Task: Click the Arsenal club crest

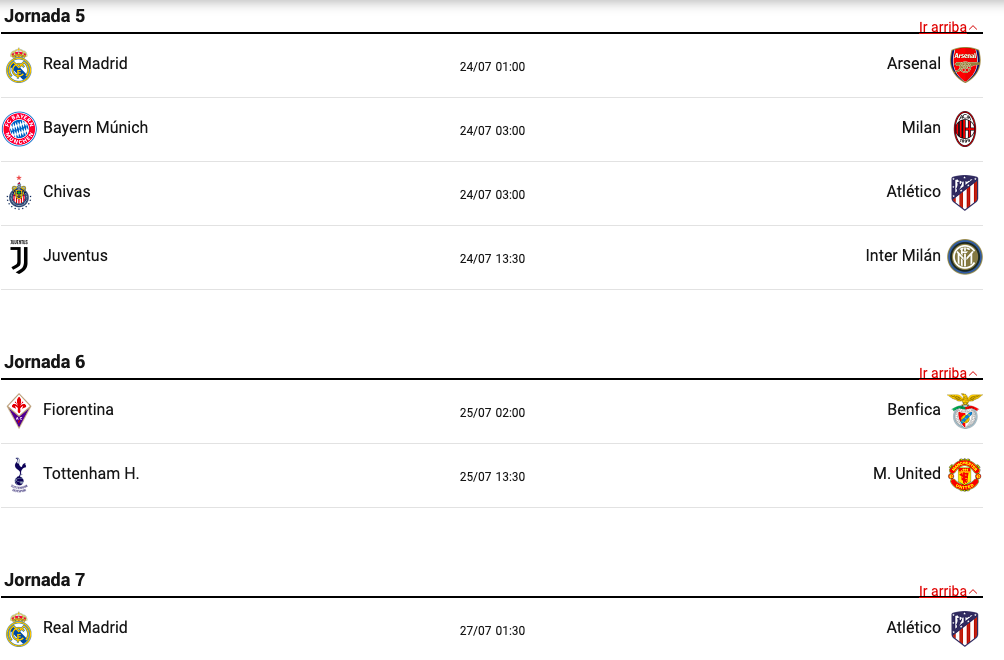Action: pyautogui.click(x=965, y=65)
